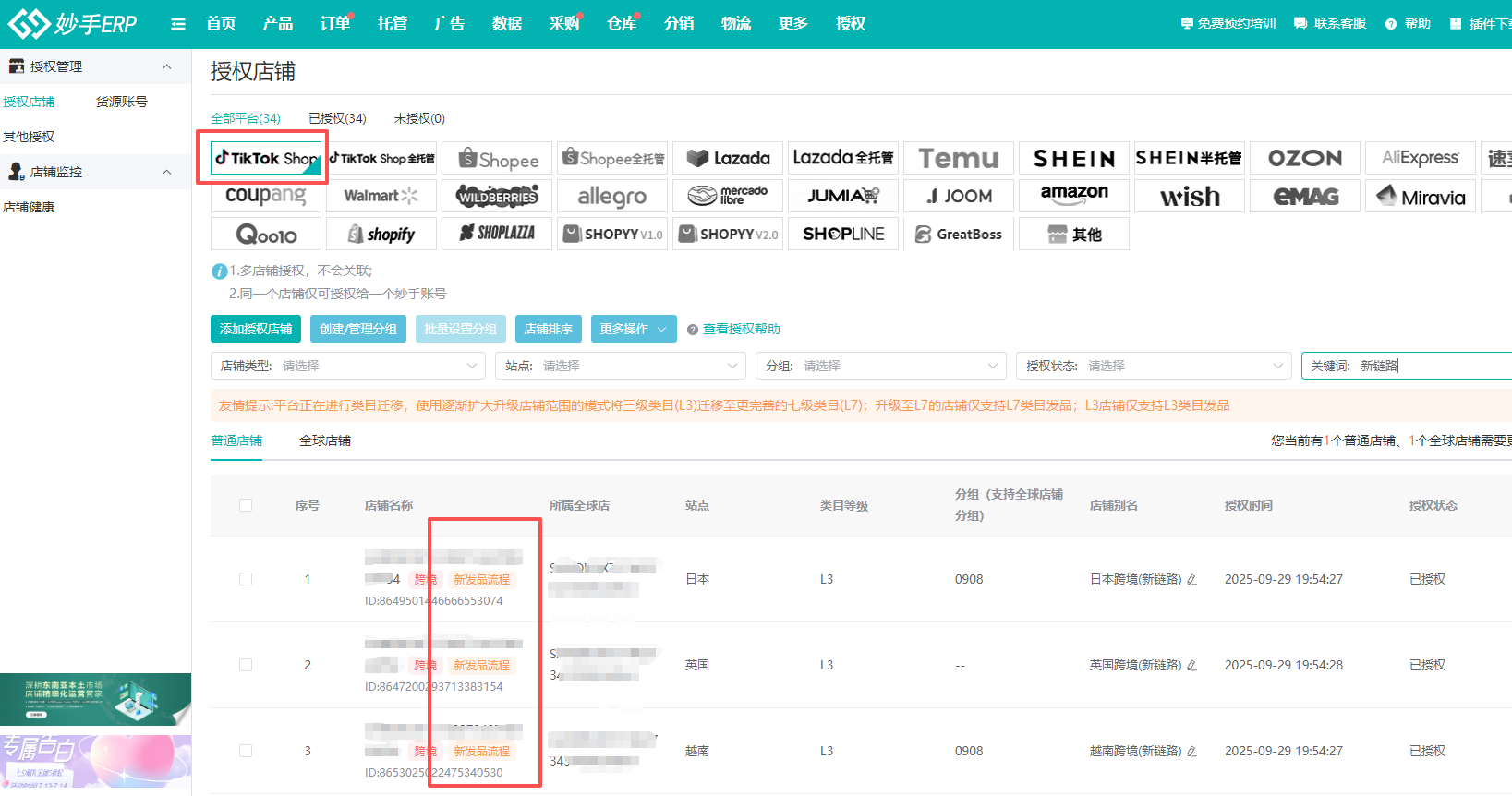The height and width of the screenshot is (796, 1512).
Task: Select the Lazada platform logo
Action: [x=728, y=159]
